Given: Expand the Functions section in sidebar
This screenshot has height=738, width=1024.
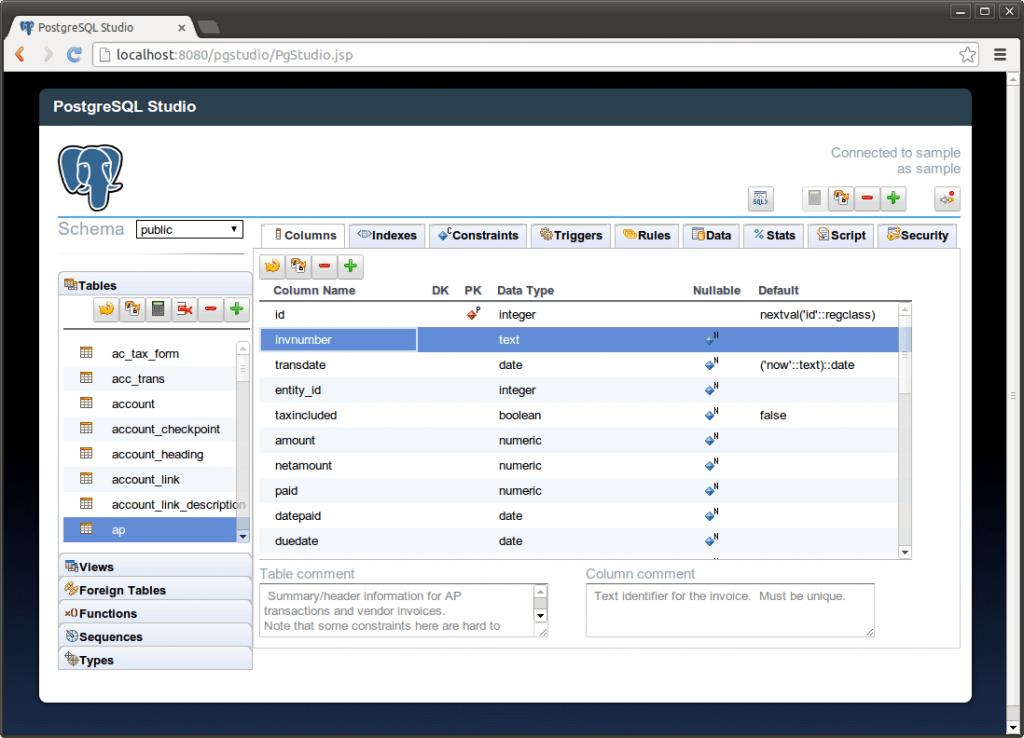Looking at the screenshot, I should tap(108, 613).
